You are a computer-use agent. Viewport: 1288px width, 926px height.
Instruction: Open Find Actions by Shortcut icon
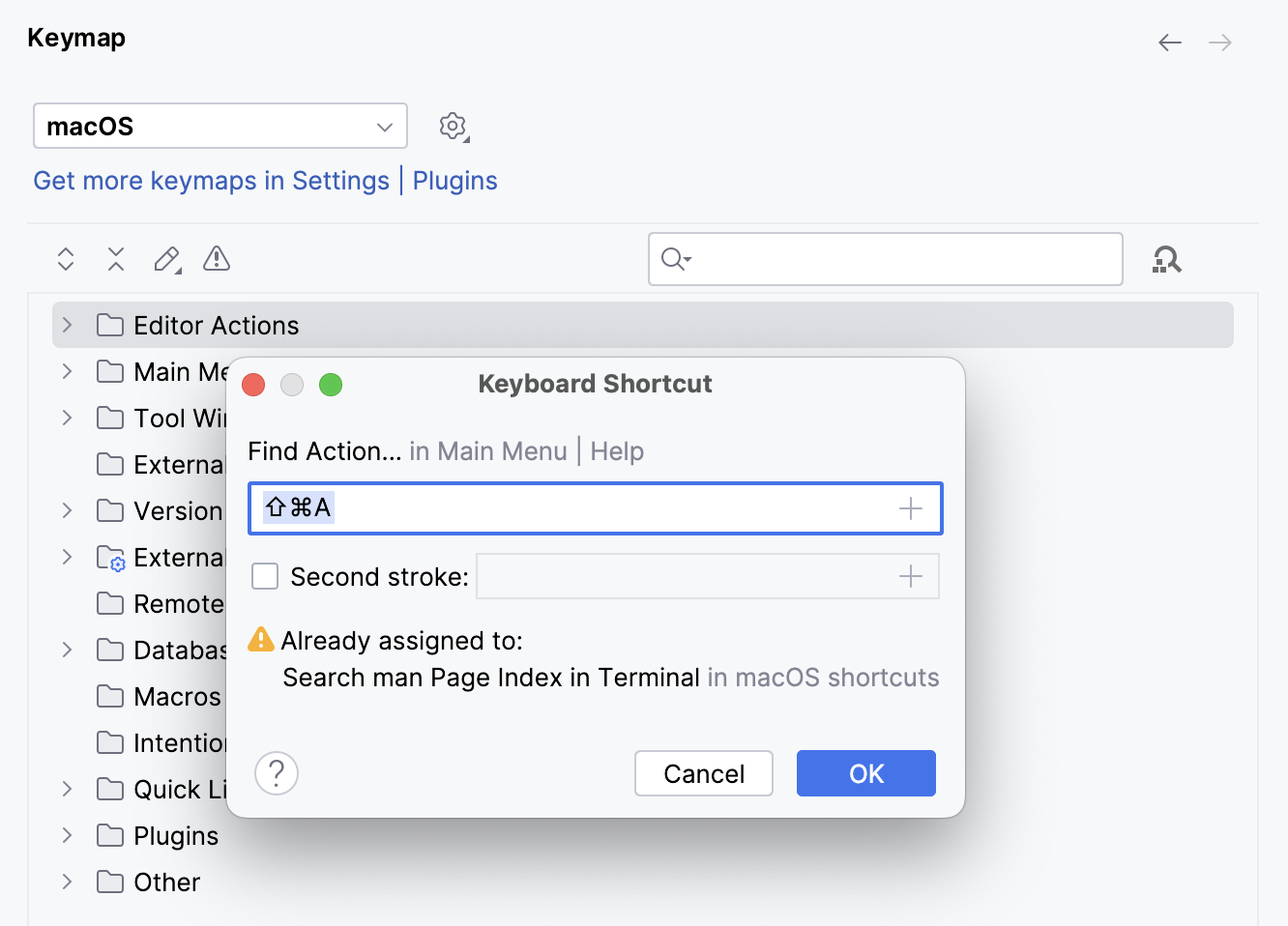[1167, 259]
